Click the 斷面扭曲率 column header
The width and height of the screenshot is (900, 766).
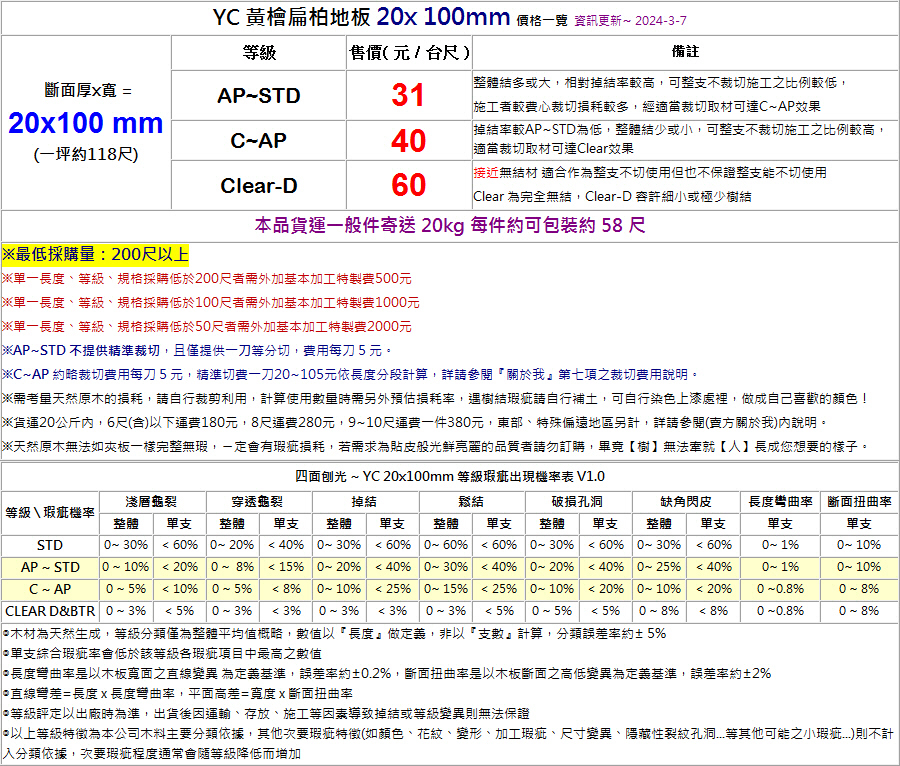click(x=858, y=500)
